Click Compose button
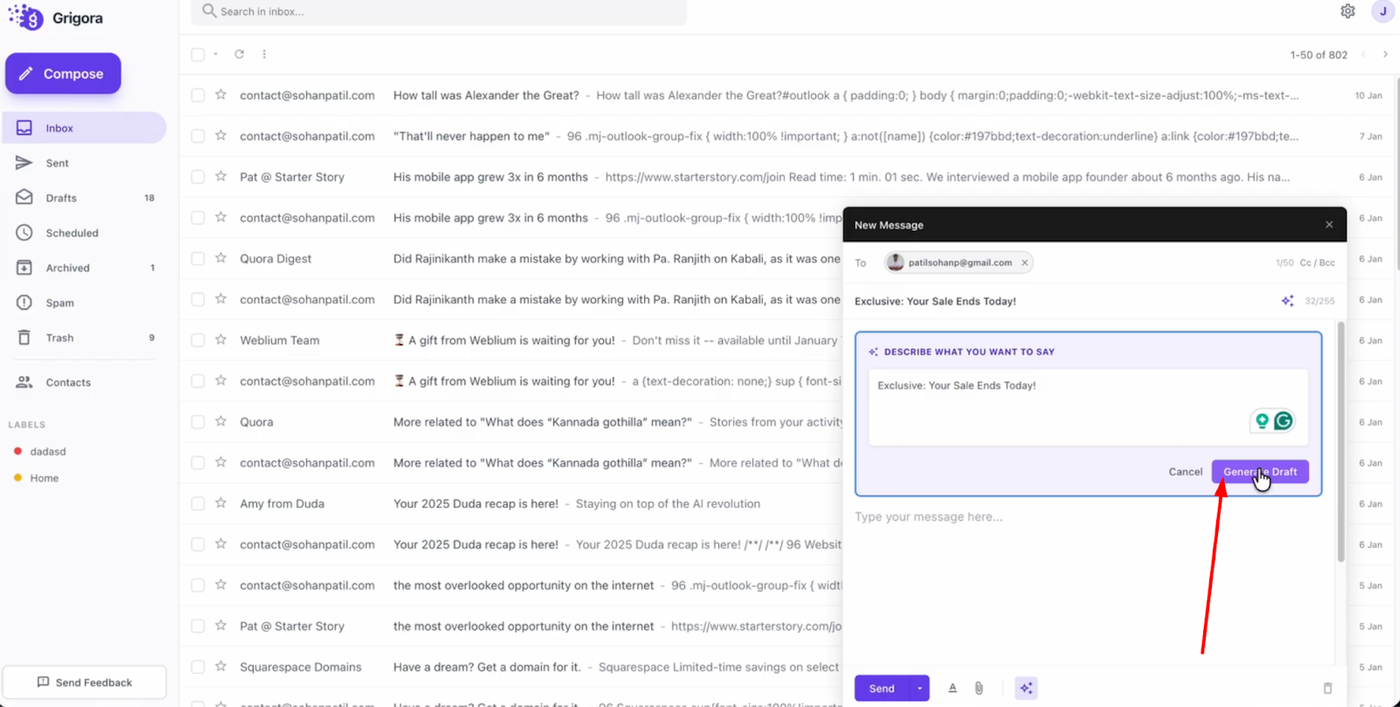Image resolution: width=1400 pixels, height=707 pixels. pos(63,74)
